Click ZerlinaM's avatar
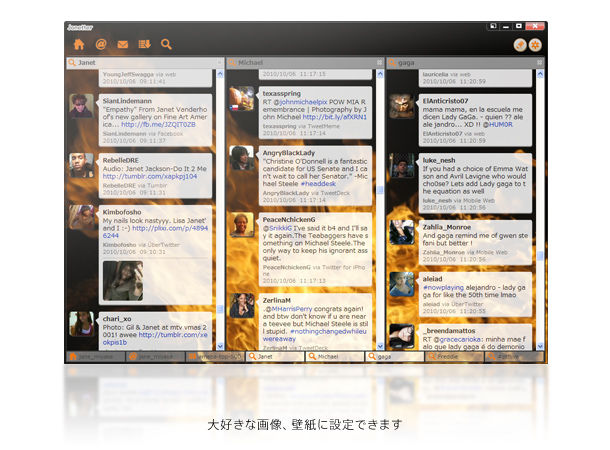 (x=242, y=305)
